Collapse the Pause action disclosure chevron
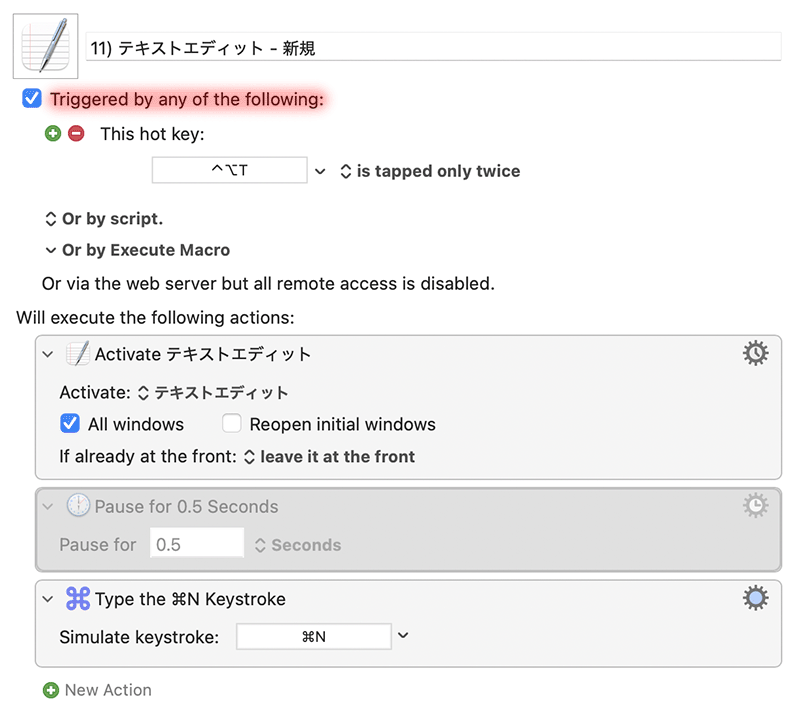The image size is (800, 714). pyautogui.click(x=48, y=506)
